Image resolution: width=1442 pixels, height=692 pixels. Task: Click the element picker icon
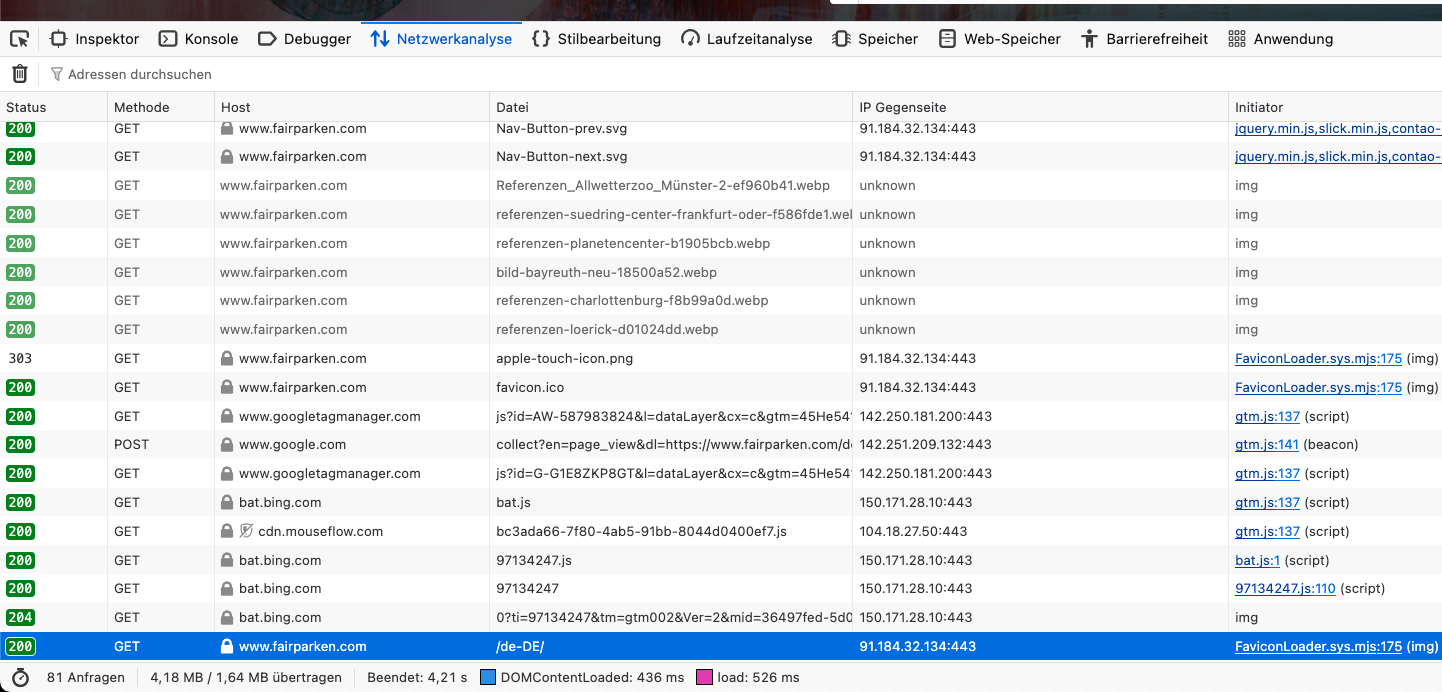19,39
